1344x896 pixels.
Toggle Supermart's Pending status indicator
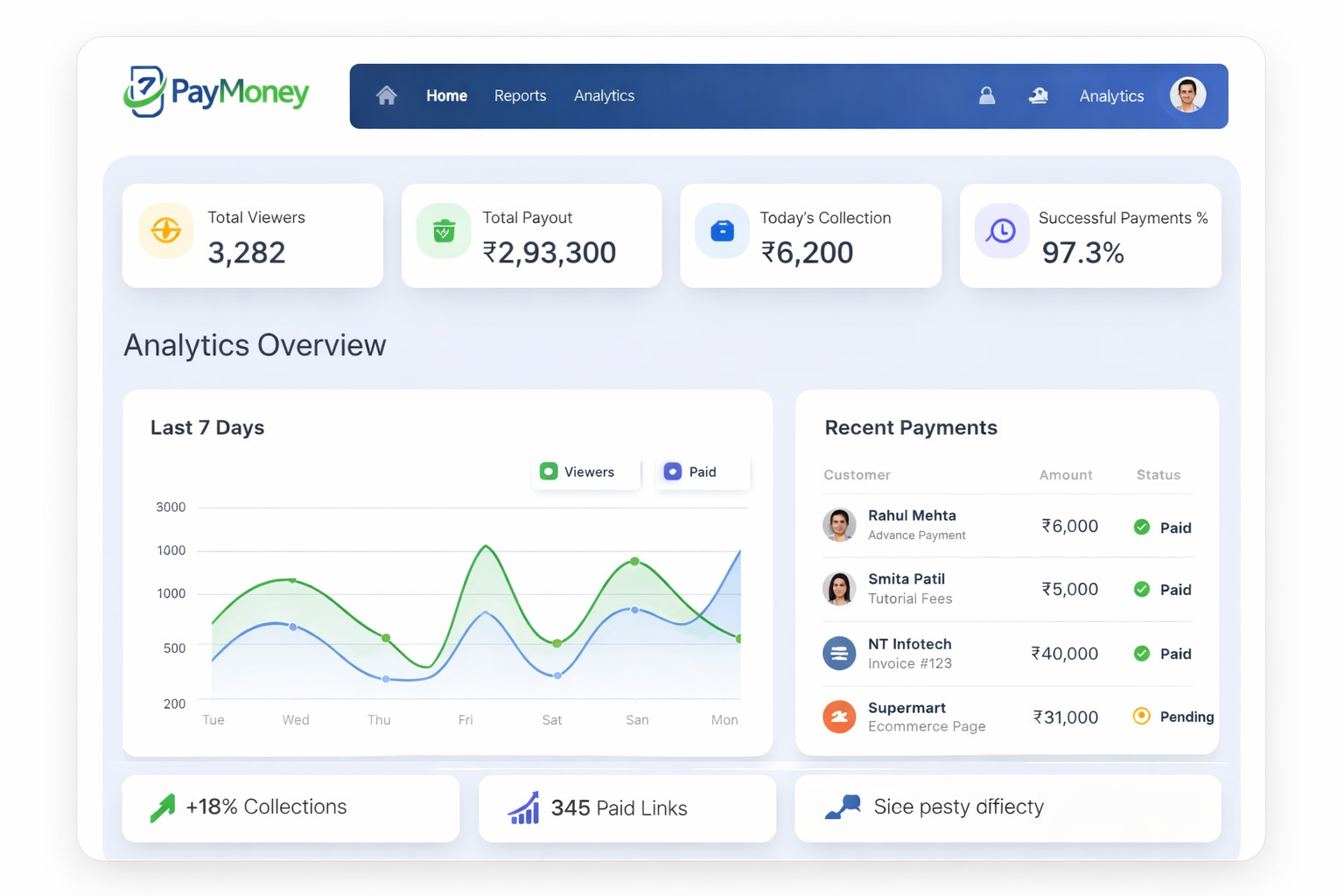click(1141, 716)
